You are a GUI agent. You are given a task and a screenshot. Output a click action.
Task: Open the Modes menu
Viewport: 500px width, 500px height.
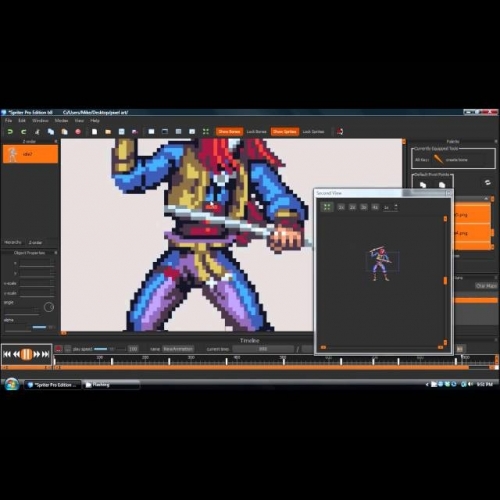click(x=61, y=120)
